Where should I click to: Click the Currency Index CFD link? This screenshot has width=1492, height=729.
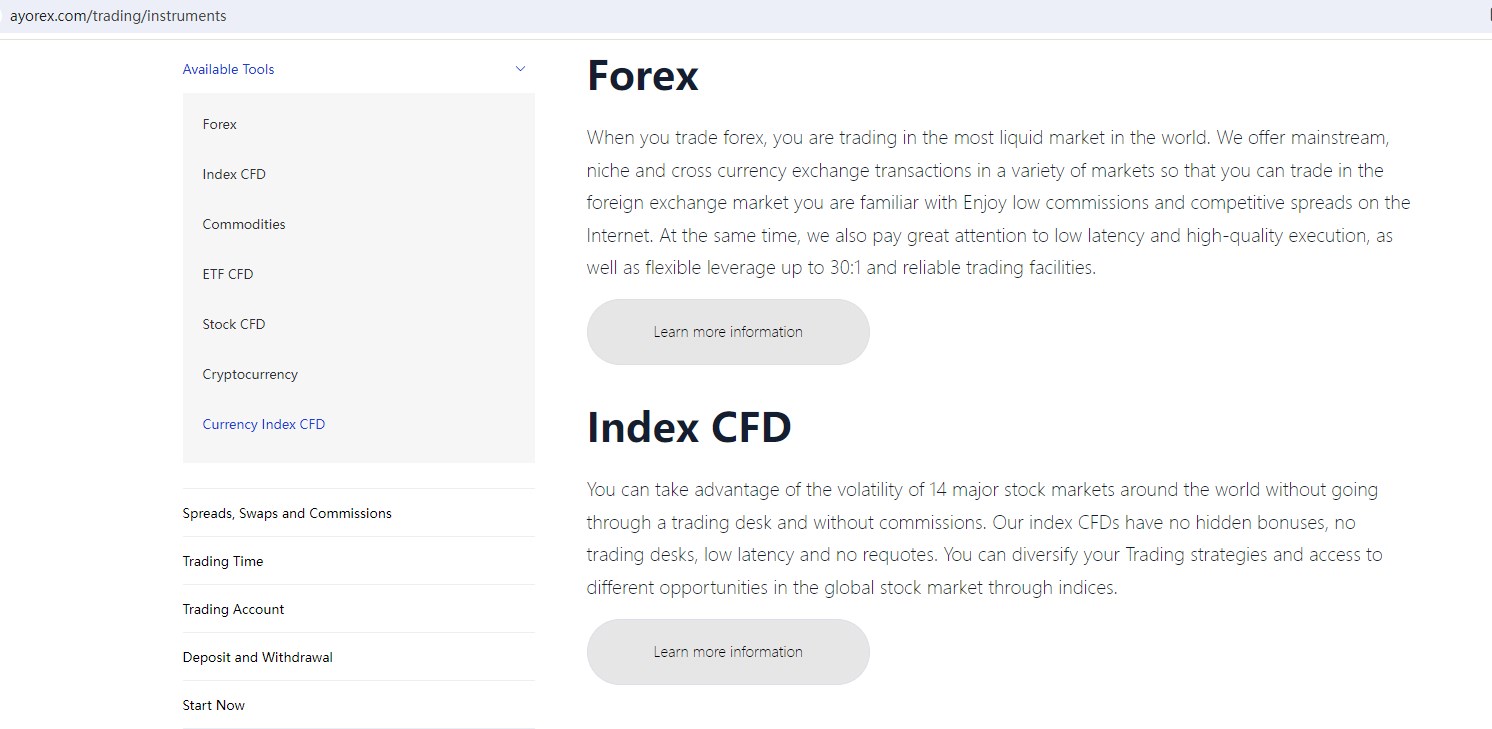click(x=264, y=424)
